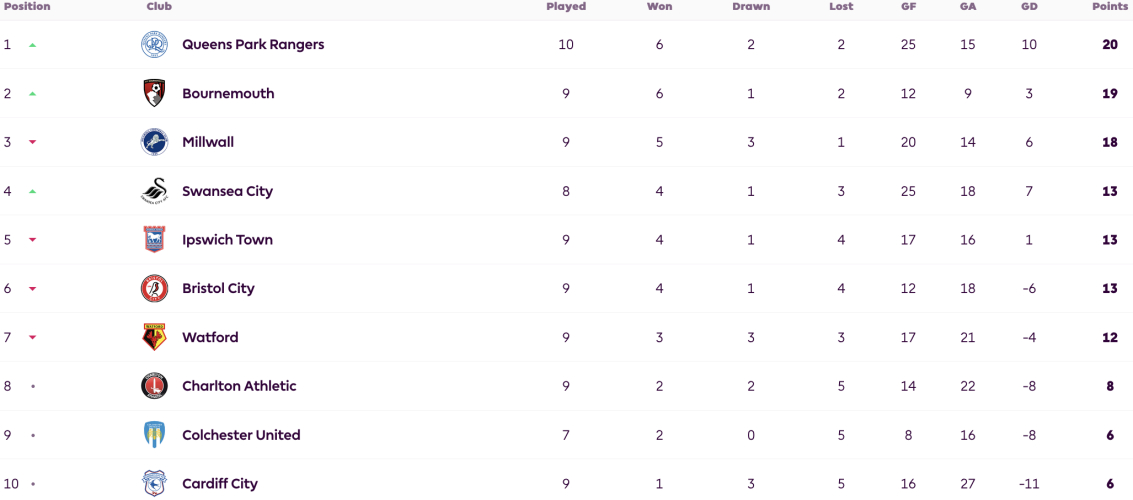Image resolution: width=1133 pixels, height=500 pixels.
Task: Click the Ipswich Town crest
Action: 155,240
